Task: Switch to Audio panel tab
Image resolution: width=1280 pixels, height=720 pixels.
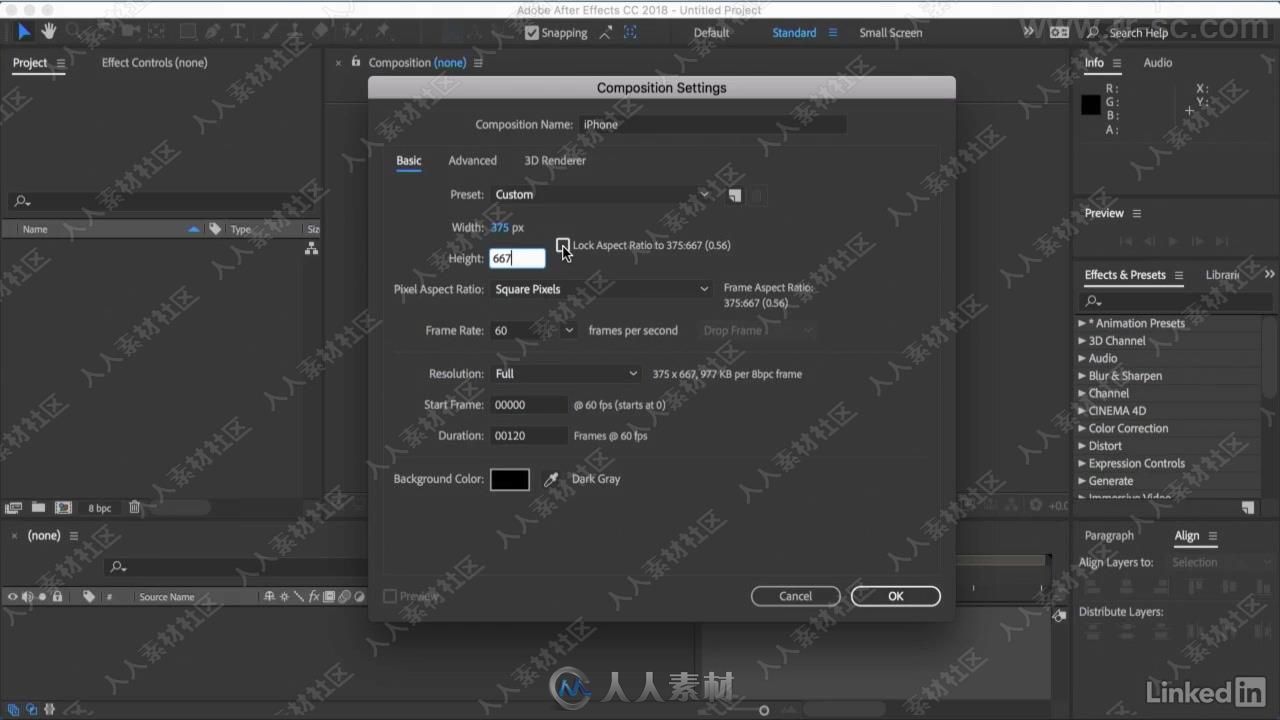Action: (x=1158, y=62)
